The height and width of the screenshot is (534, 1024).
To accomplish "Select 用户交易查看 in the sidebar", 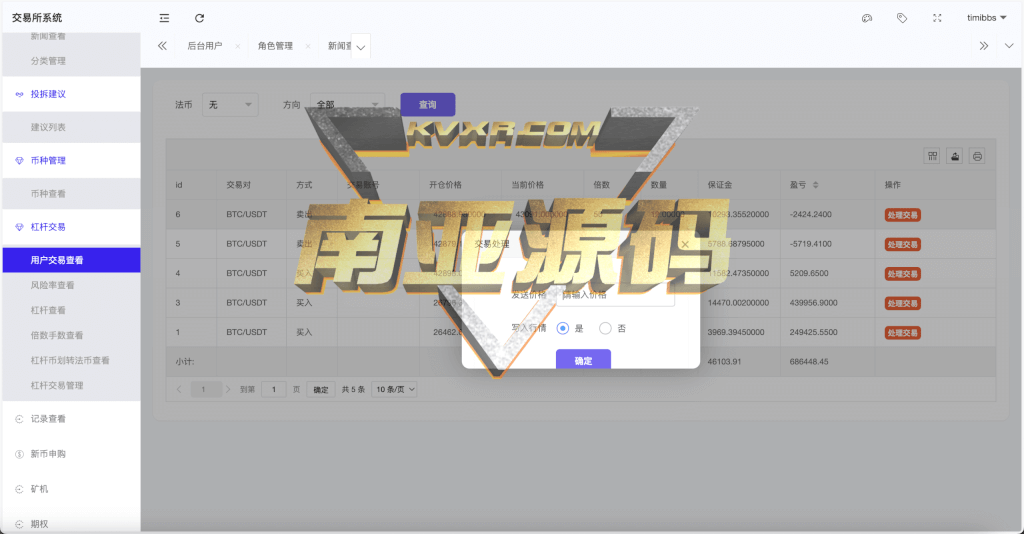I will pyautogui.click(x=71, y=260).
